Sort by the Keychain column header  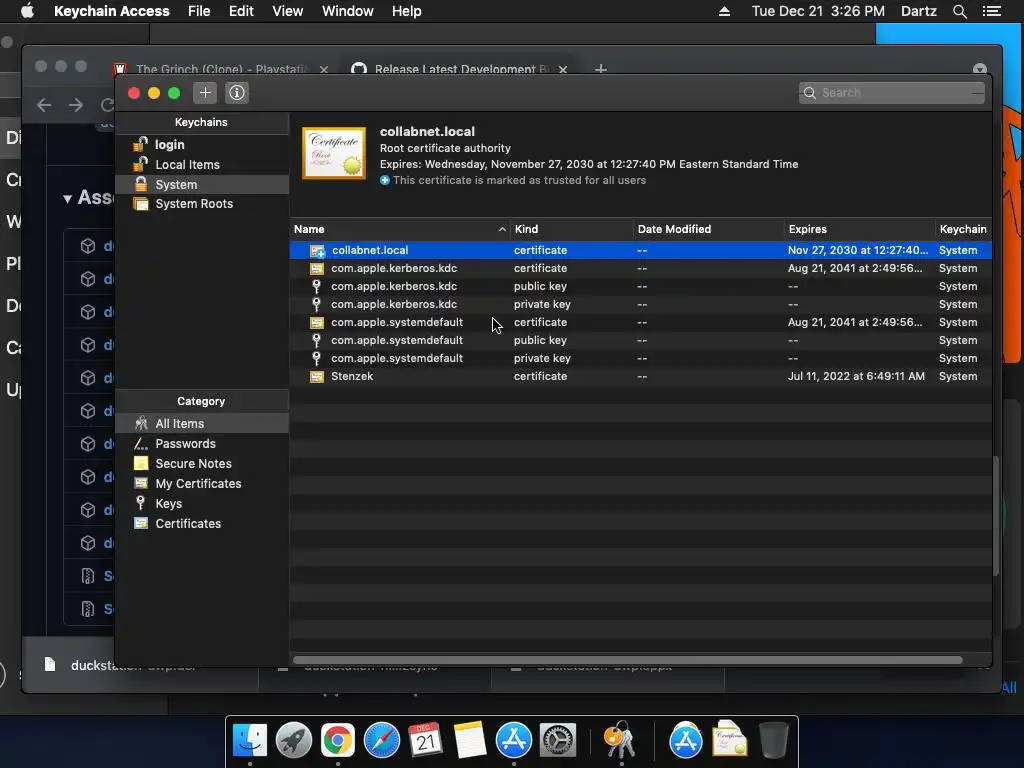tap(963, 229)
